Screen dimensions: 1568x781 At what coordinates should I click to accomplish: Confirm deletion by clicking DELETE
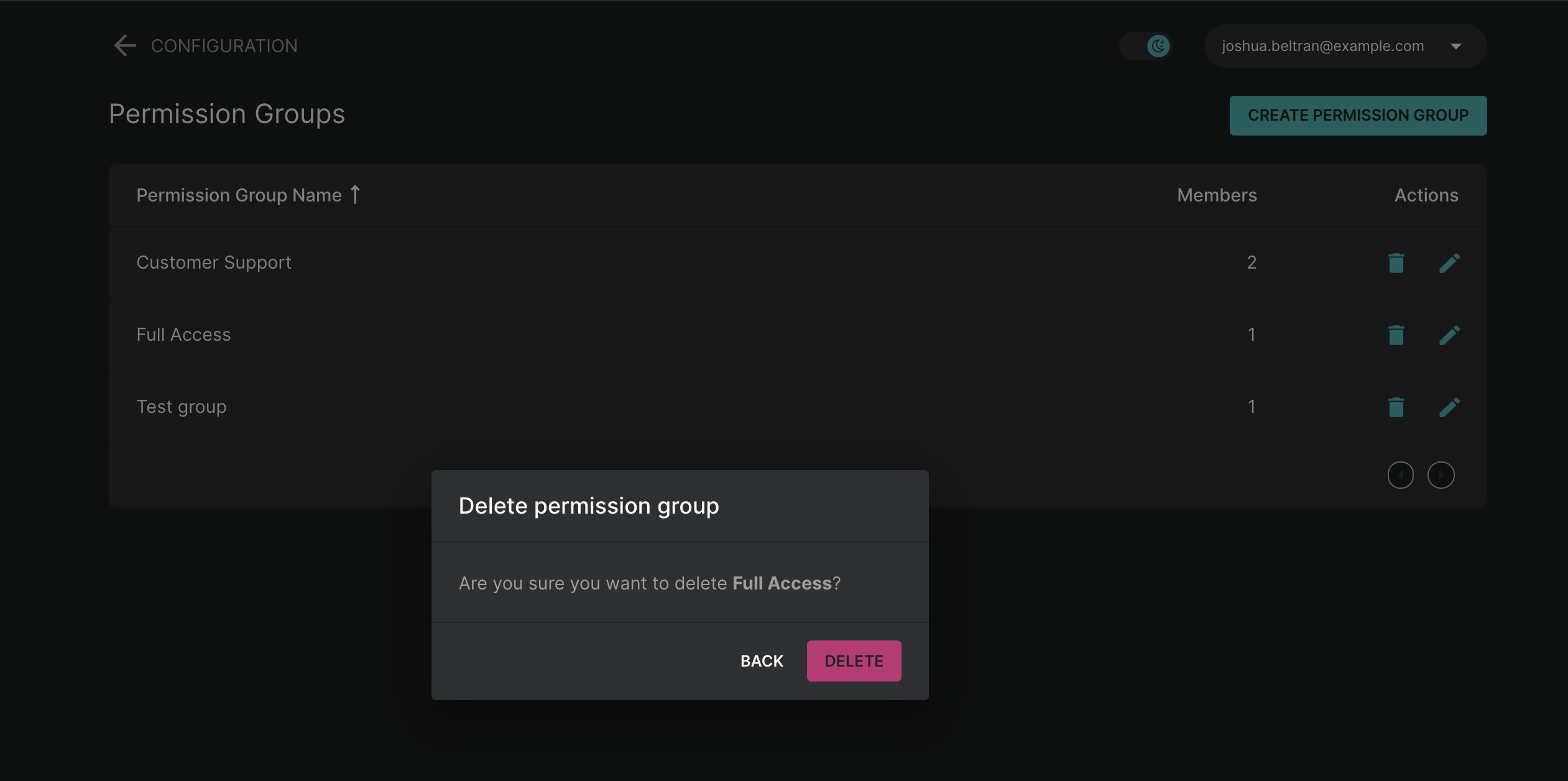pyautogui.click(x=854, y=660)
